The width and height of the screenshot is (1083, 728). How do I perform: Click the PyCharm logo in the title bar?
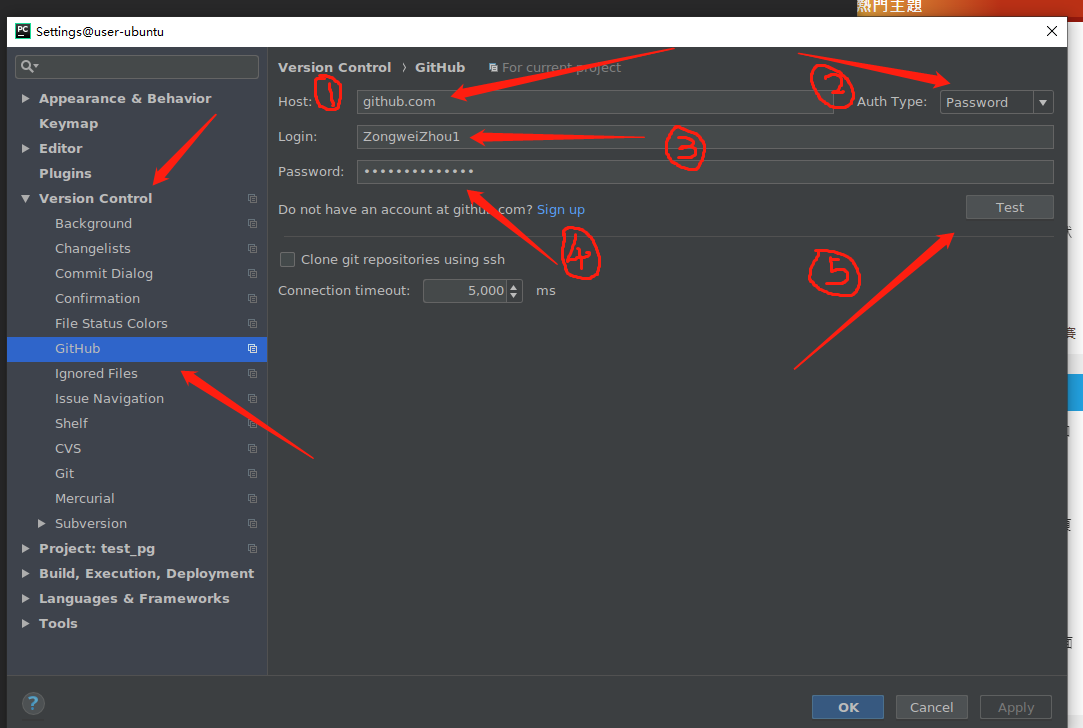pos(22,31)
